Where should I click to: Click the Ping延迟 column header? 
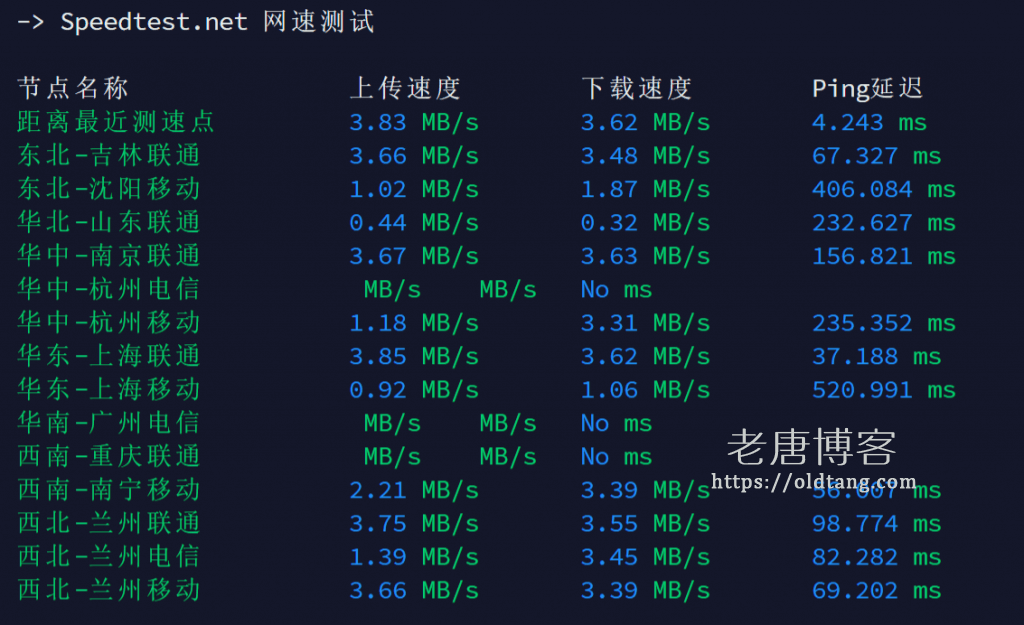(867, 89)
